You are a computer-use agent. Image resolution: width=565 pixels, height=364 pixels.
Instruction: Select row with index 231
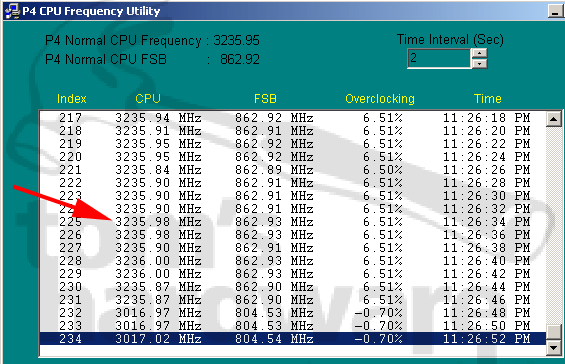pyautogui.click(x=293, y=299)
